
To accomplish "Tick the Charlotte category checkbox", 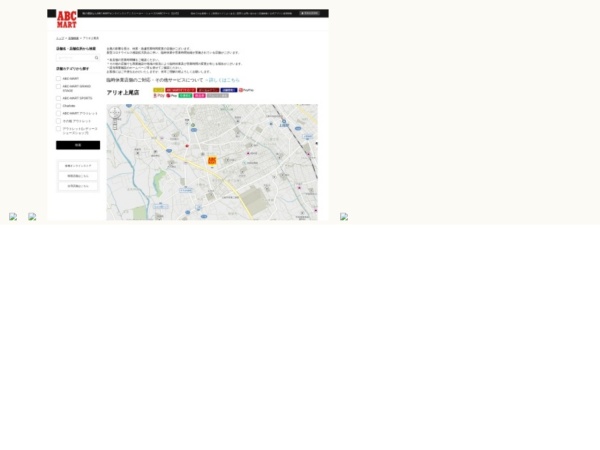I will coord(58,106).
